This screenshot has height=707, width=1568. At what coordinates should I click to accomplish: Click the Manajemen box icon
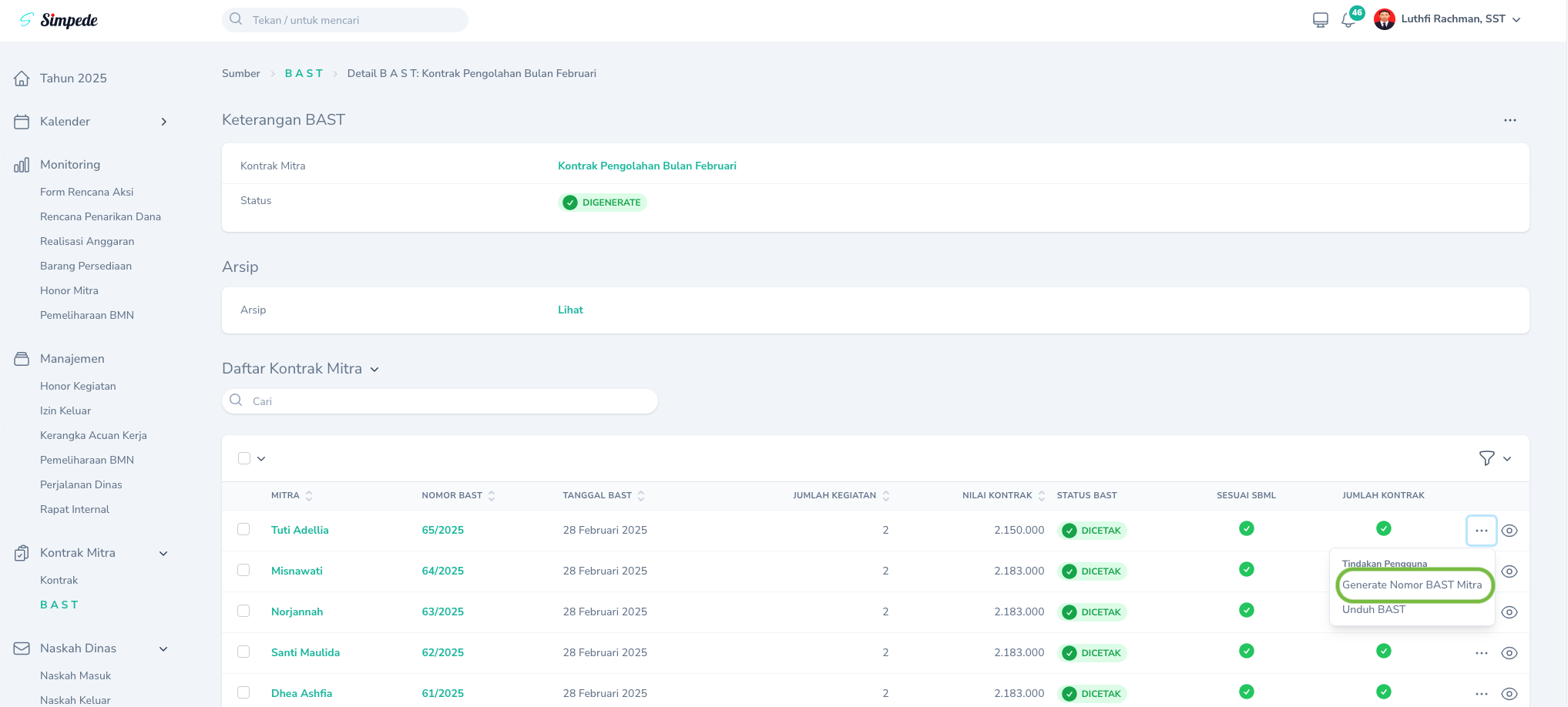coord(22,359)
